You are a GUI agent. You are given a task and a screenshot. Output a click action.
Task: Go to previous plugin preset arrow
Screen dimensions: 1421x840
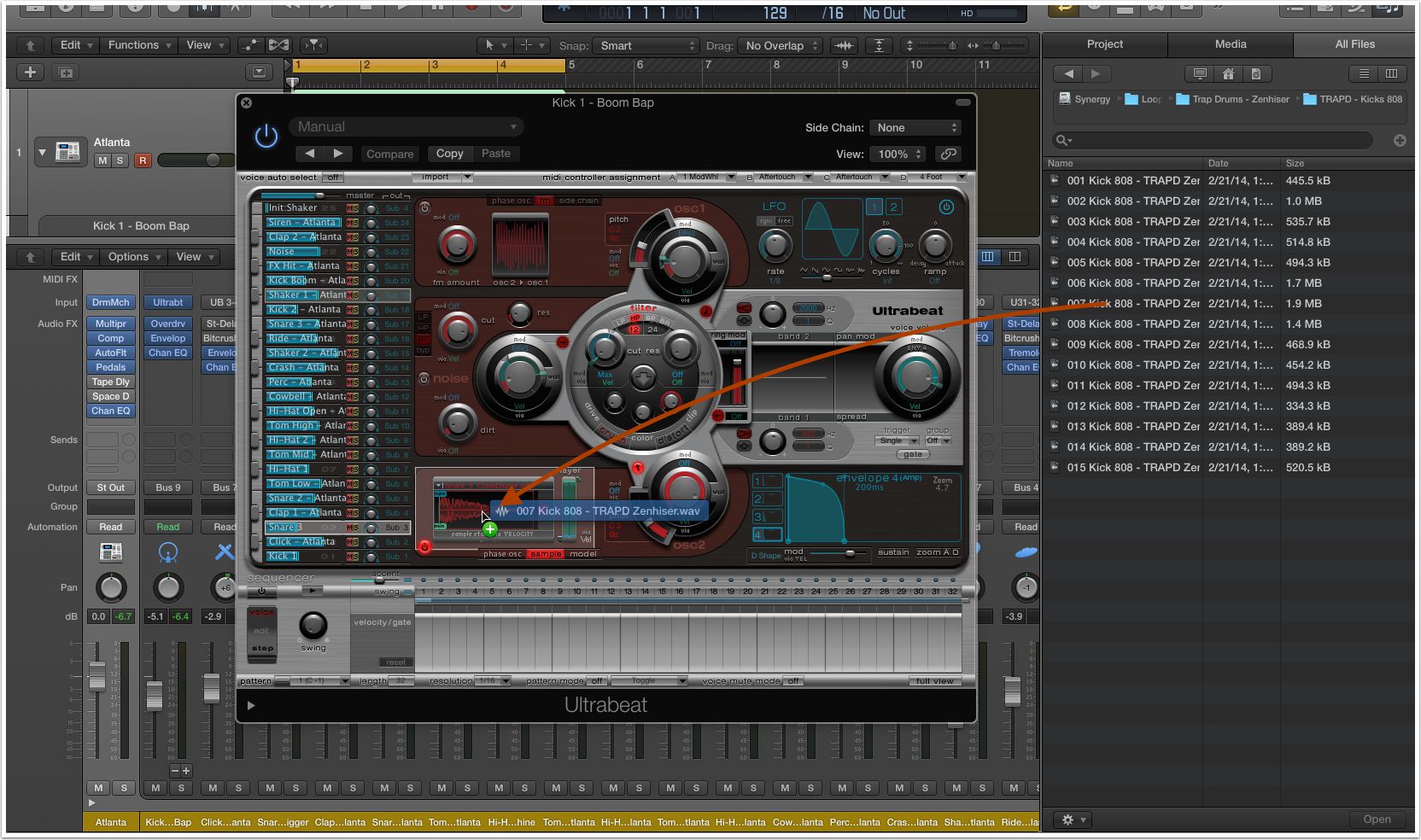pyautogui.click(x=310, y=154)
